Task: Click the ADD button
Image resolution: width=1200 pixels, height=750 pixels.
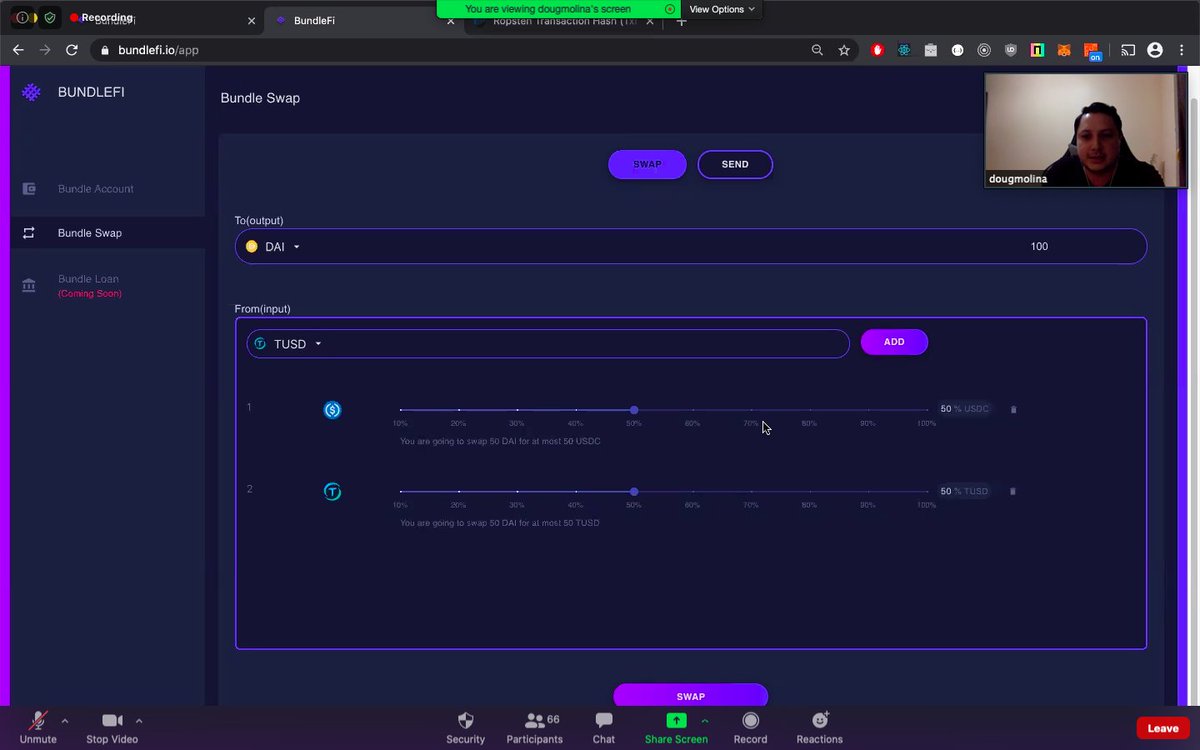Action: click(893, 341)
